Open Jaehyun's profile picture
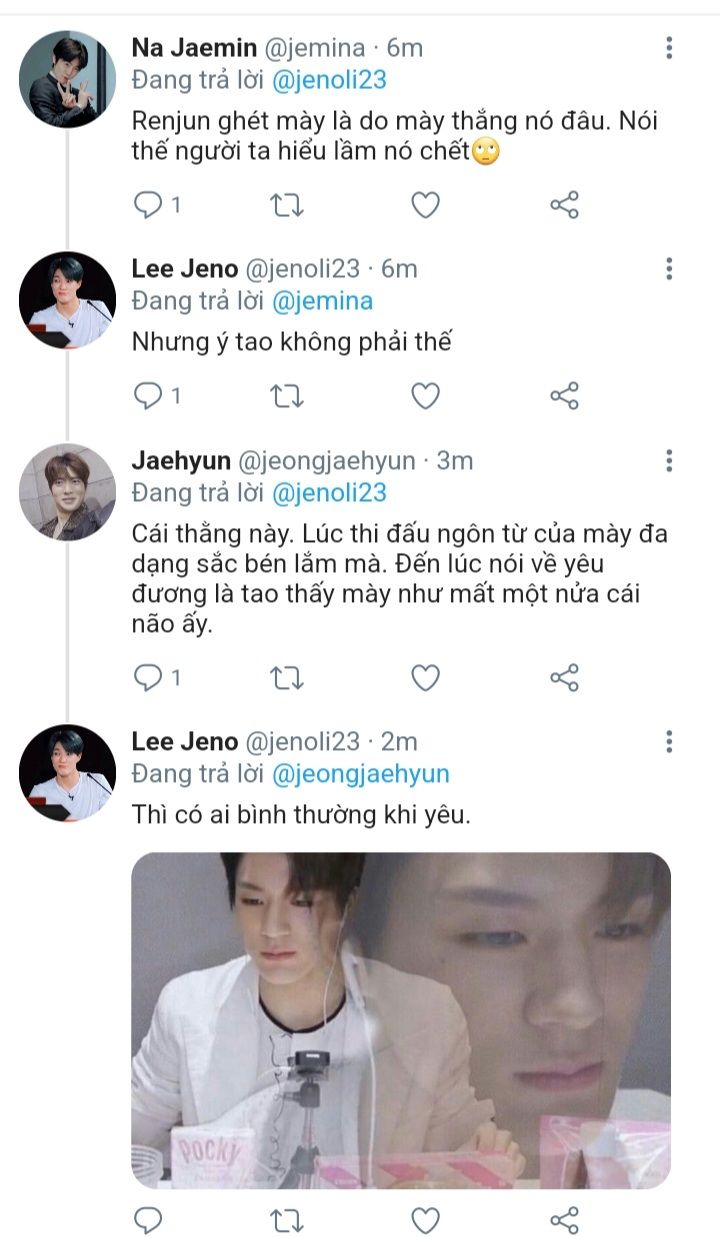Viewport: 720px width, 1237px height. 68,492
